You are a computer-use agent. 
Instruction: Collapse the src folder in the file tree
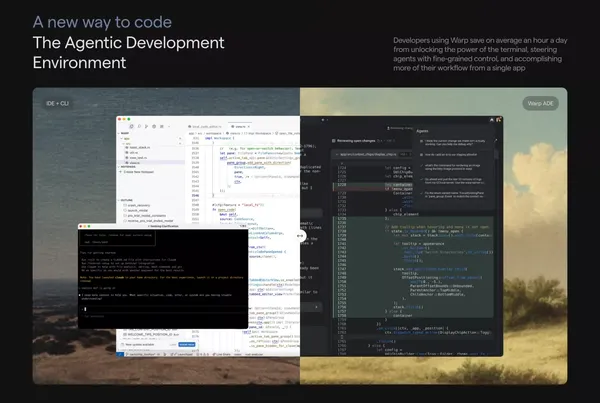pos(127,143)
